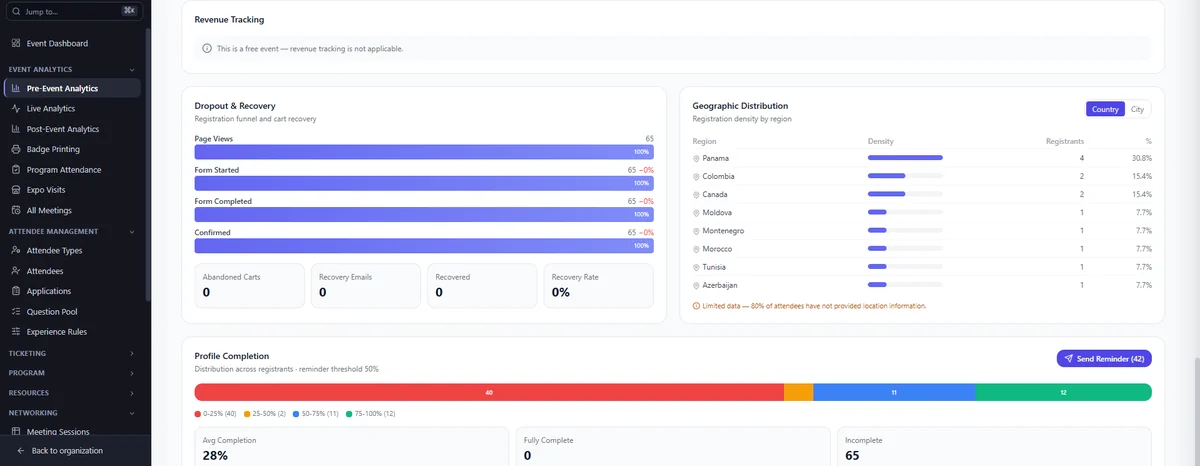Click the back arrow icon next to Back to organization
1200x466 pixels.
click(21, 451)
